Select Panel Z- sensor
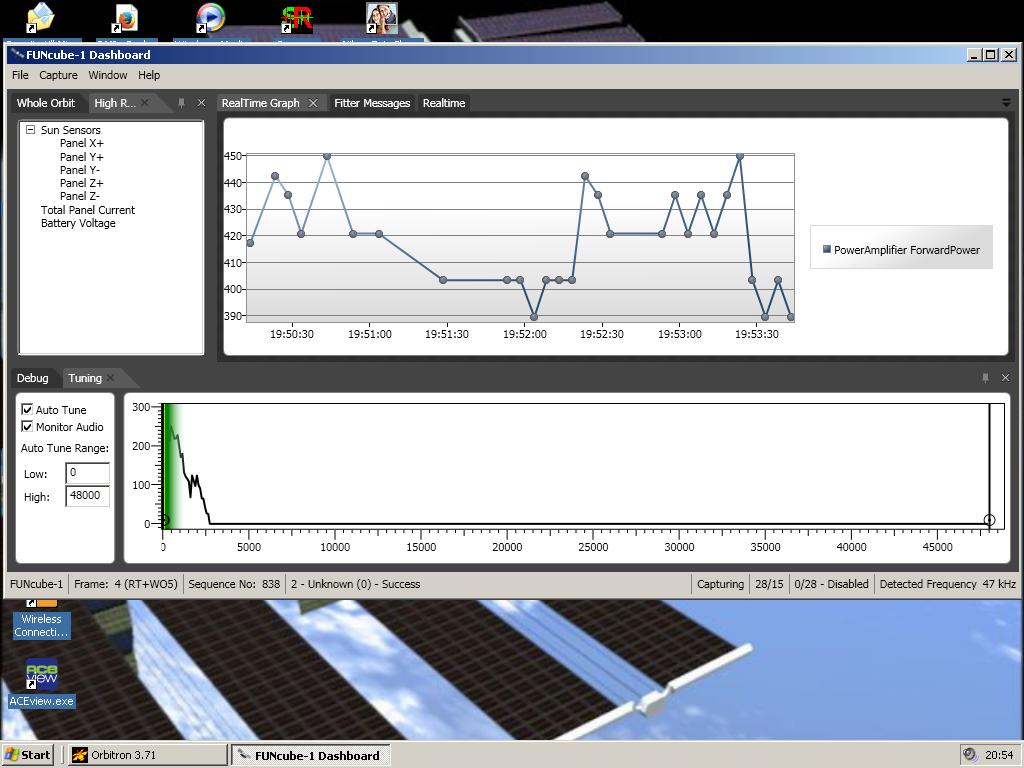Screen dimensions: 1024x768 (x=80, y=196)
